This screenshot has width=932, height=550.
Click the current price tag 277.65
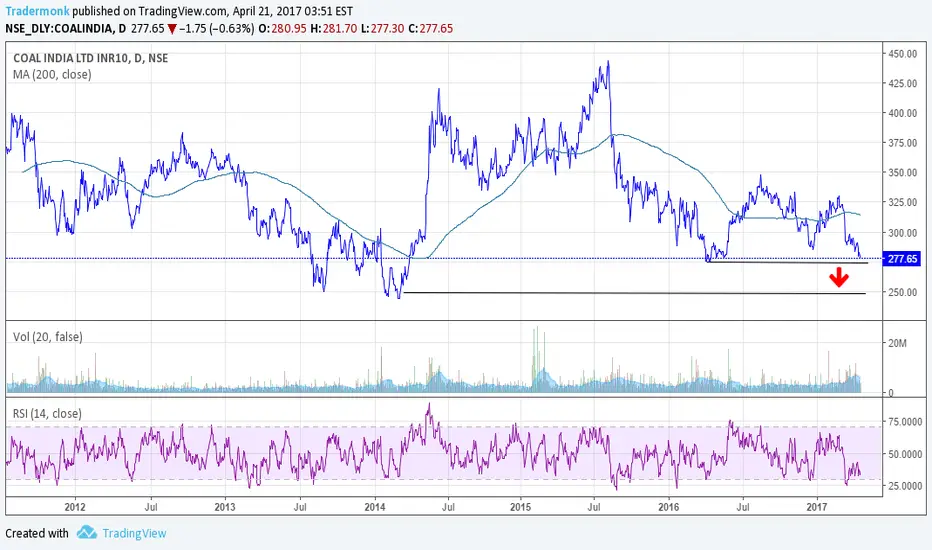902,259
